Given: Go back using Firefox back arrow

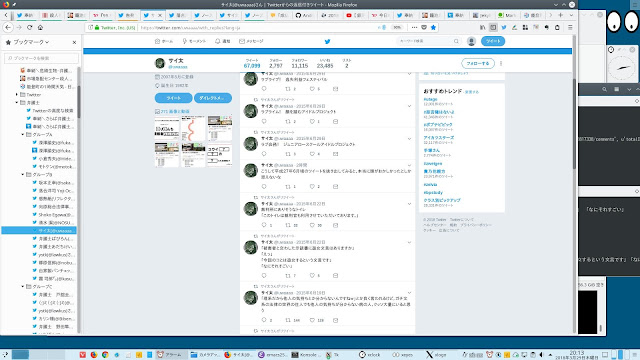Looking at the screenshot, I should point(8,27).
